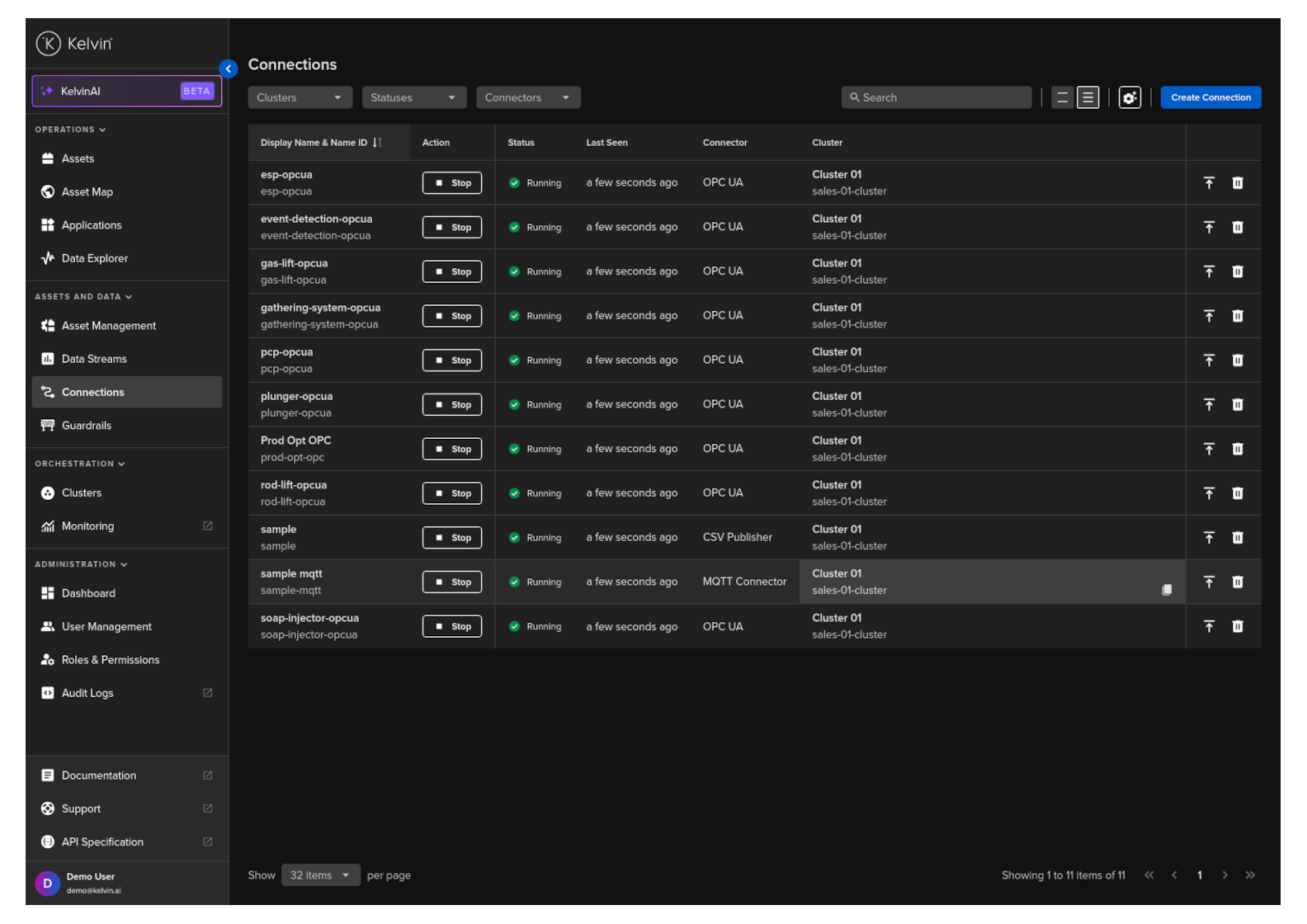Open the Statuses filter dropdown
The width and height of the screenshot is (1307, 924).
413,97
